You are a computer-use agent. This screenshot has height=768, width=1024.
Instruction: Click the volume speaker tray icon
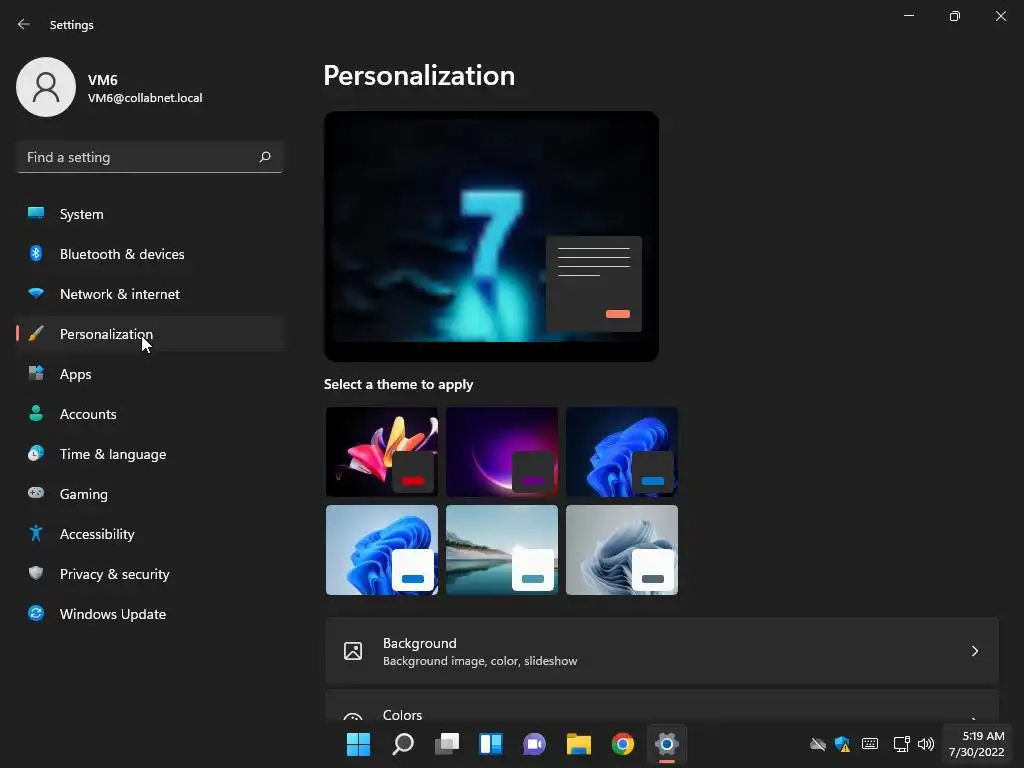(x=926, y=744)
